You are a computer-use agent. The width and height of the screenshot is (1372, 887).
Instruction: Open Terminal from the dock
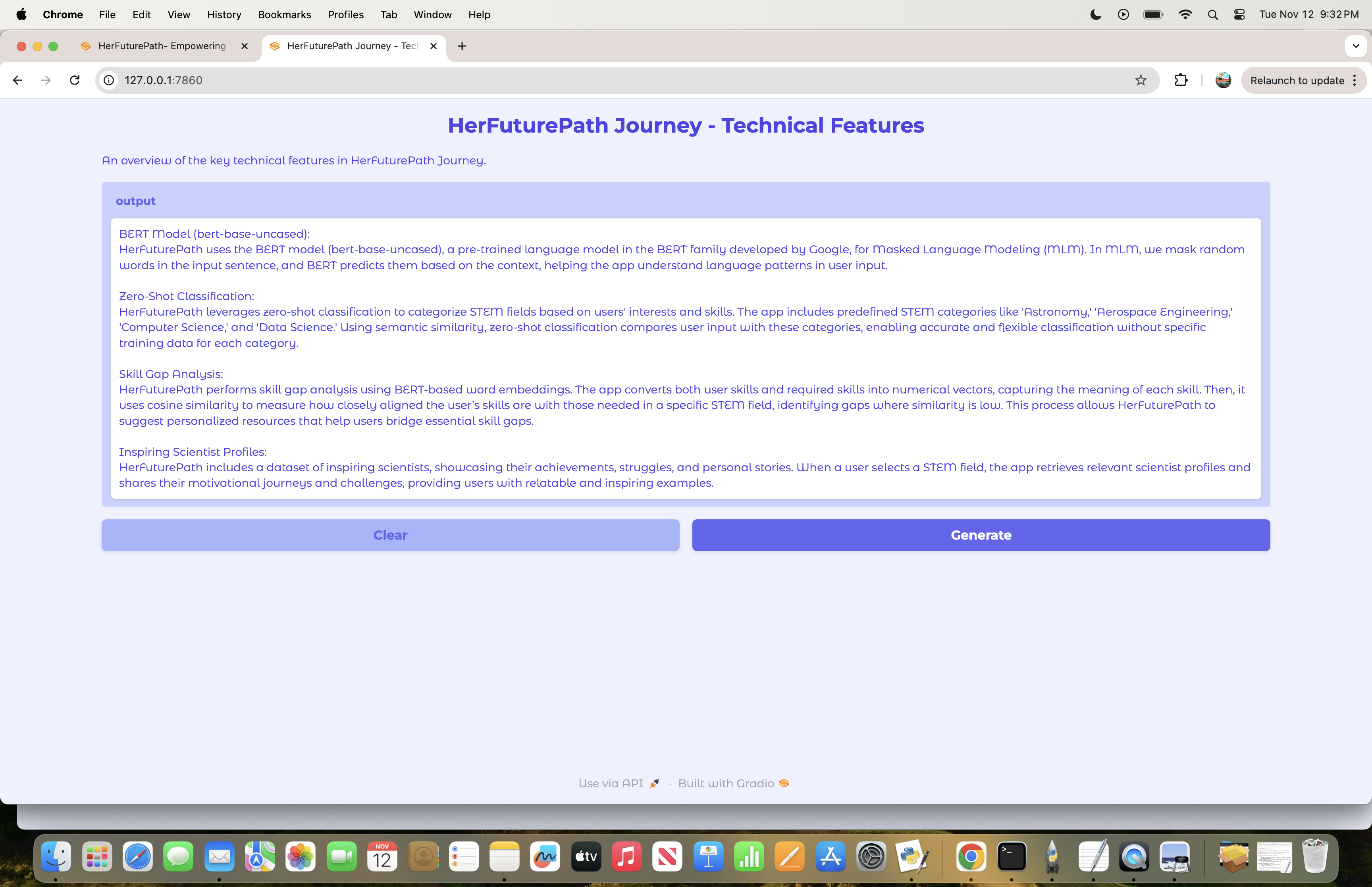pyautogui.click(x=1012, y=856)
